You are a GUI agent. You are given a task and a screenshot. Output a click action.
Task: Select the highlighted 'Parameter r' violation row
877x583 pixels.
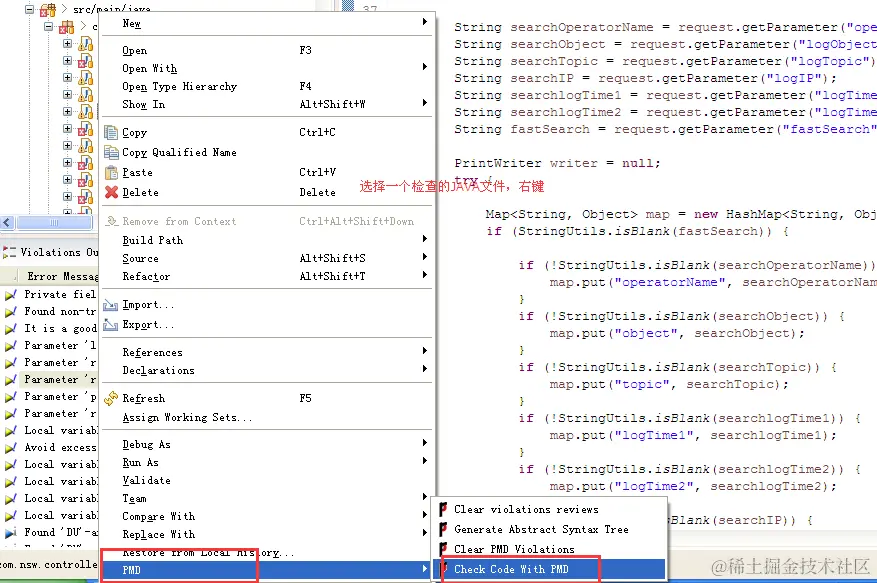click(x=50, y=379)
